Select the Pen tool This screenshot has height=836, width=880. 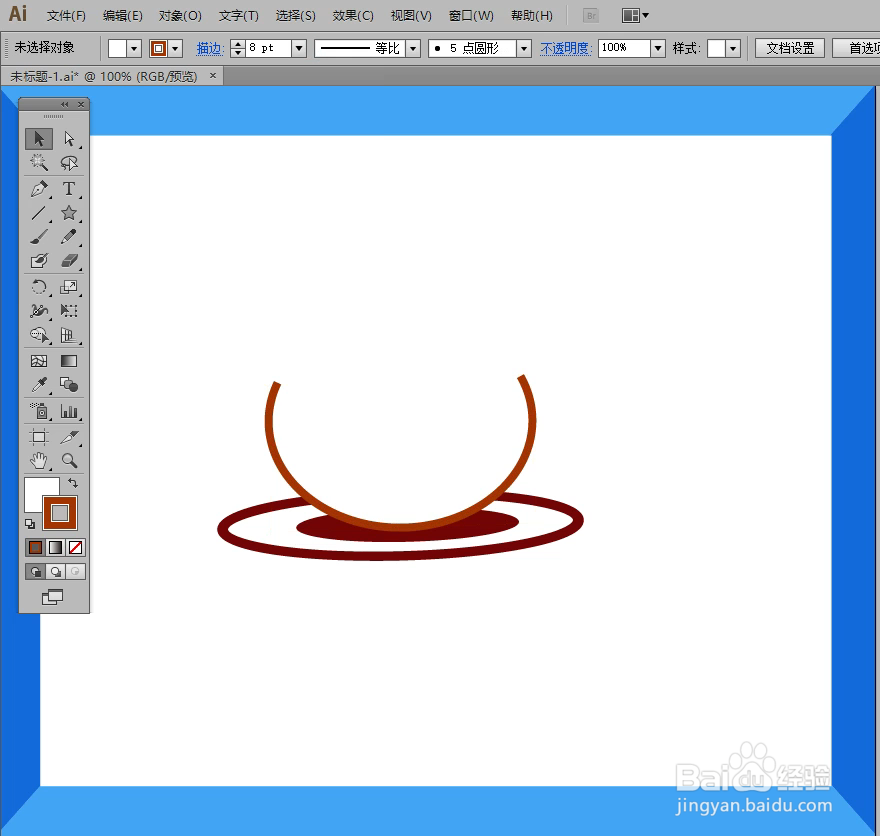pyautogui.click(x=39, y=189)
